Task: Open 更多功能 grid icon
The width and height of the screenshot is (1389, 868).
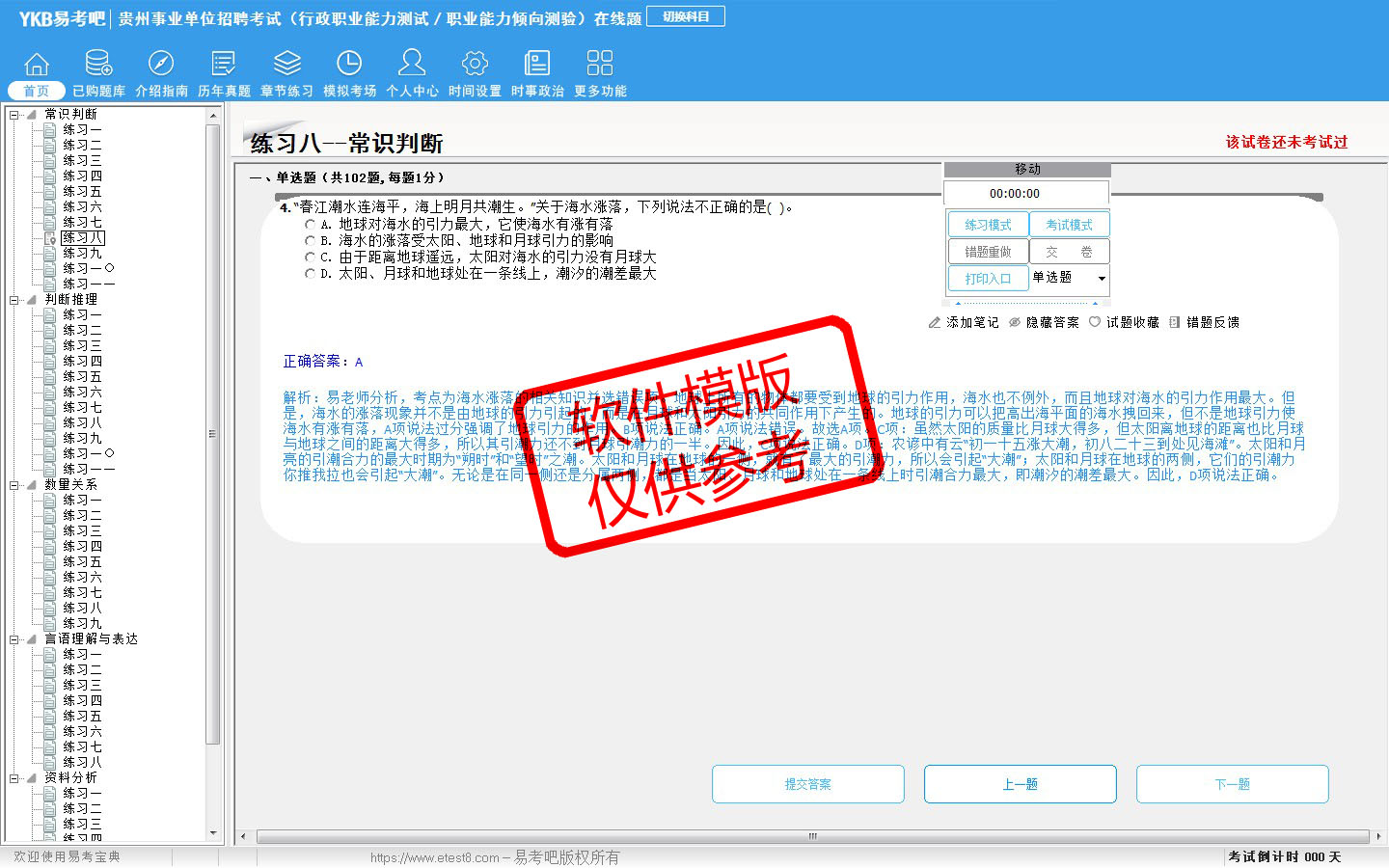Action: [600, 64]
